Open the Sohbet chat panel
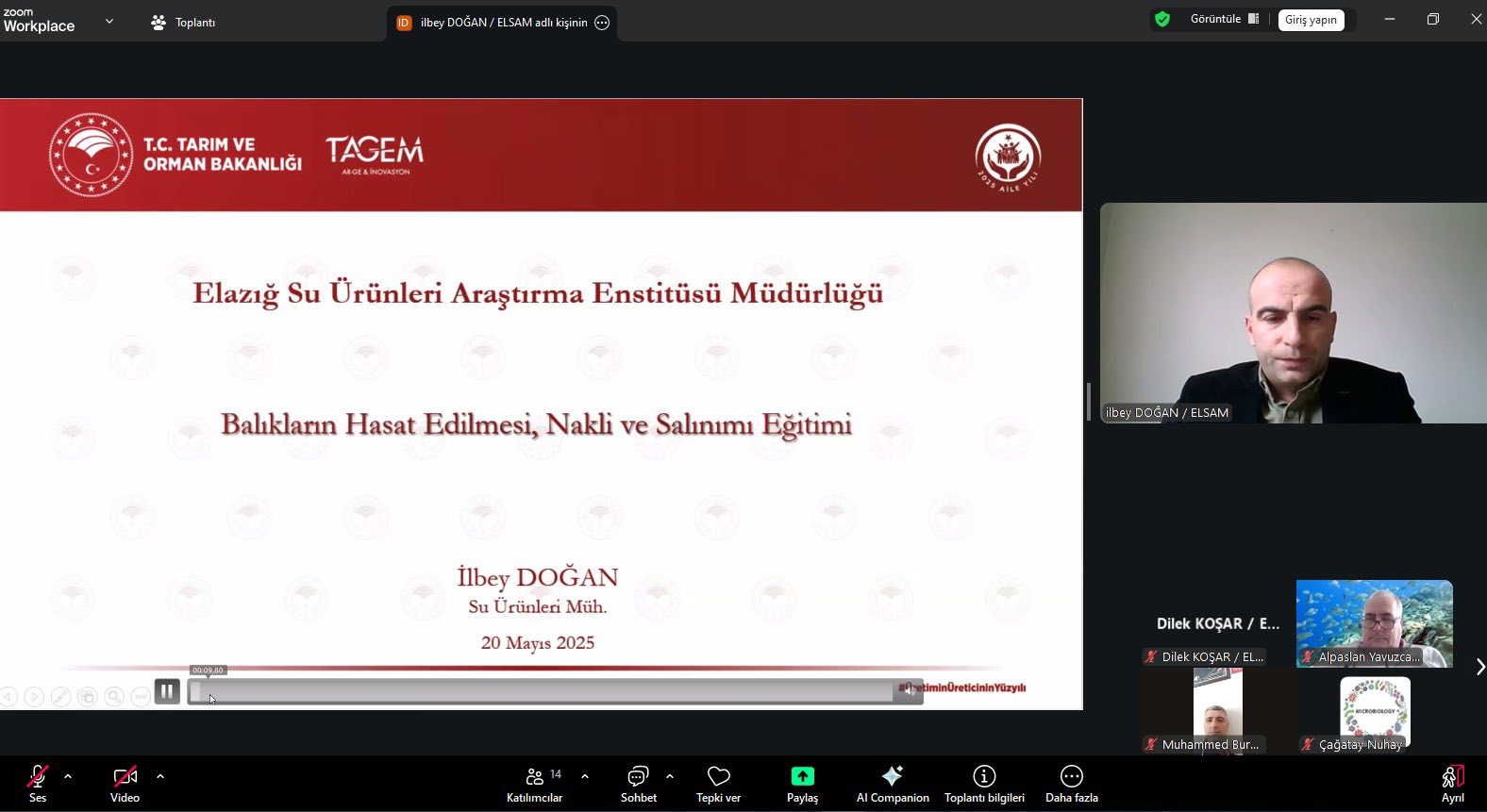Screen dimensions: 1487x812 [638, 784]
